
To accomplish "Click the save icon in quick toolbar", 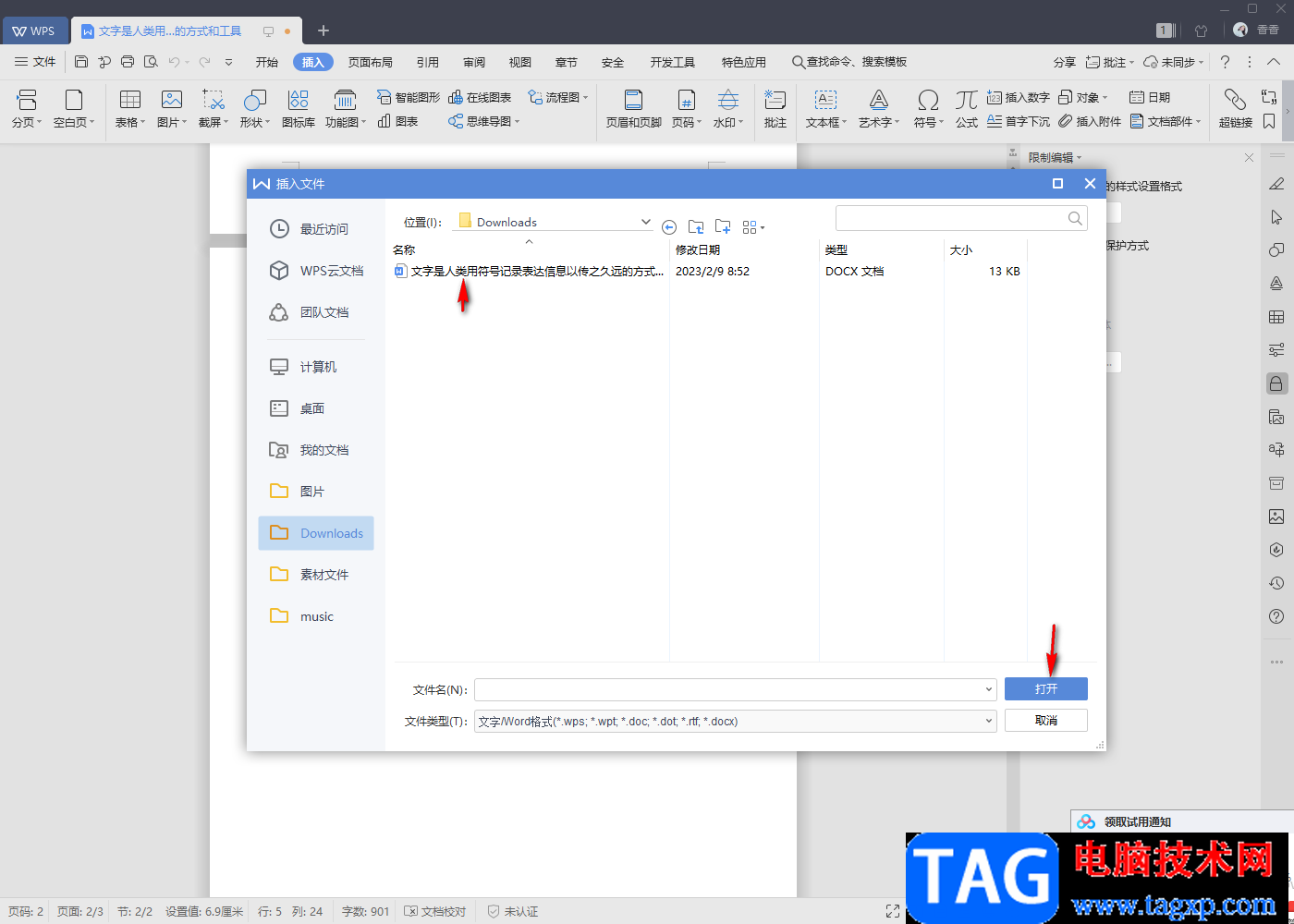I will click(x=81, y=62).
